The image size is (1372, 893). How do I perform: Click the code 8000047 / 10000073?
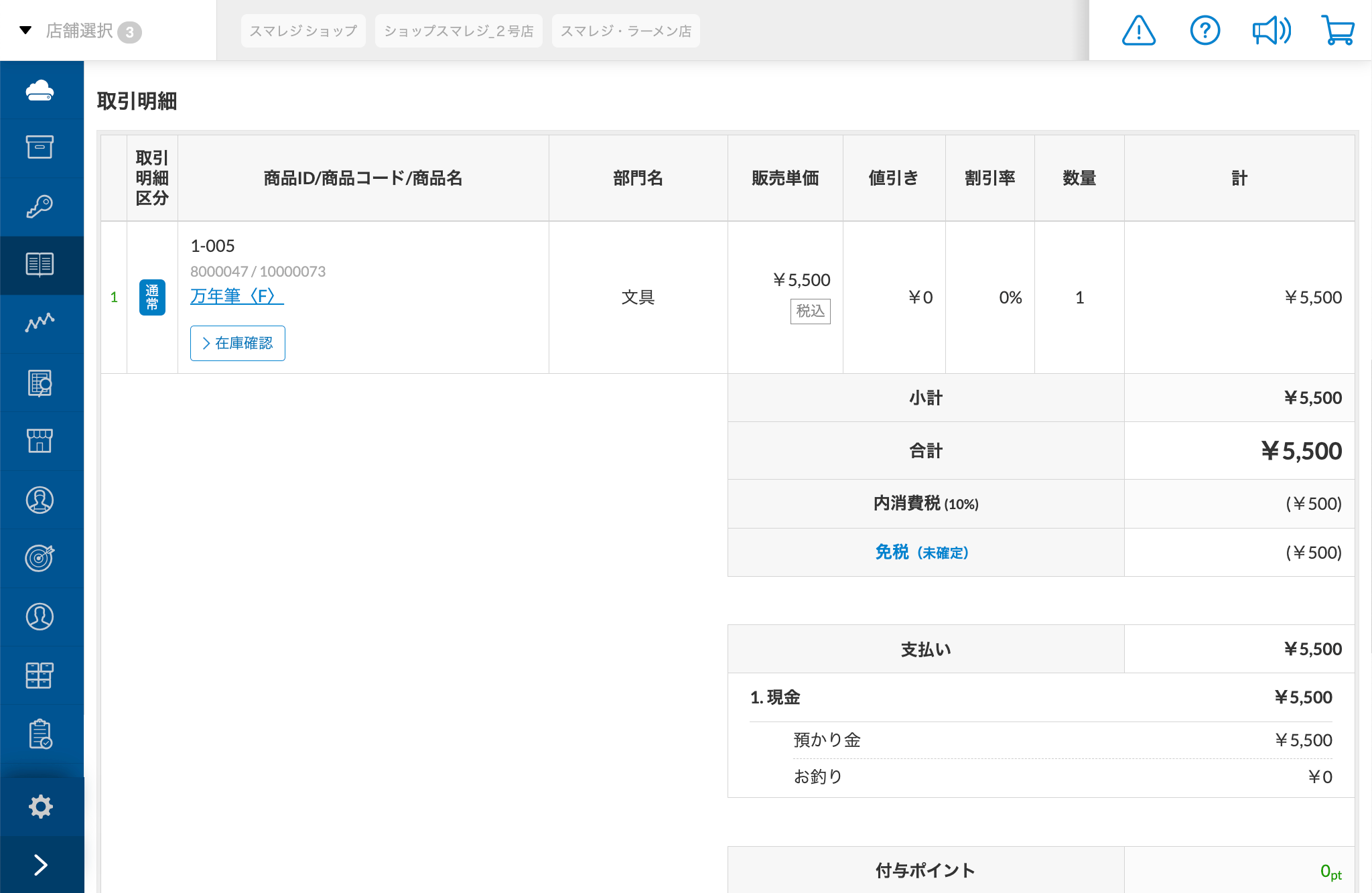click(x=258, y=271)
